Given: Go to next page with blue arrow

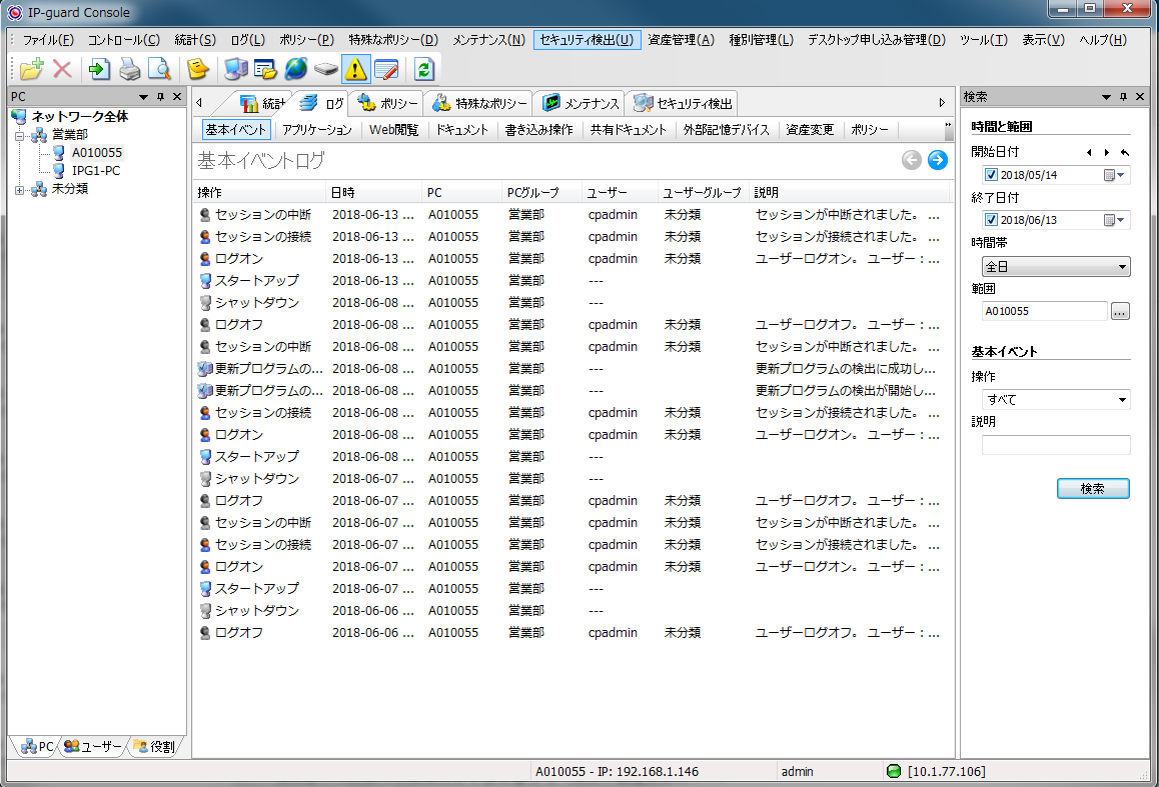Looking at the screenshot, I should [x=937, y=160].
